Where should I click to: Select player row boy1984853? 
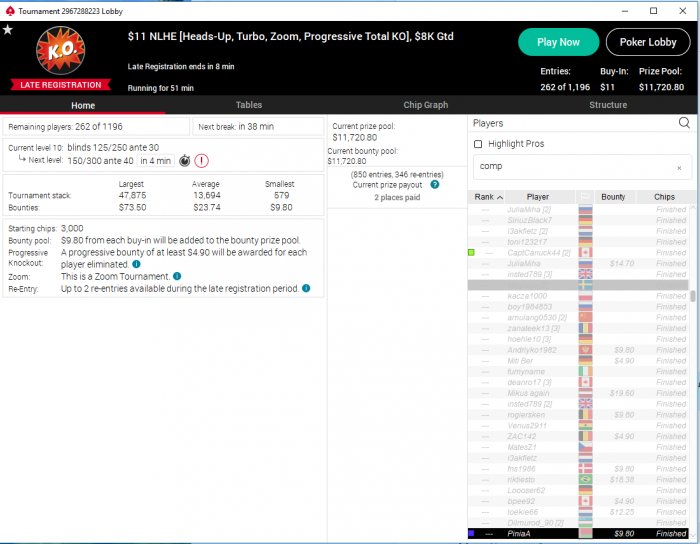click(578, 307)
